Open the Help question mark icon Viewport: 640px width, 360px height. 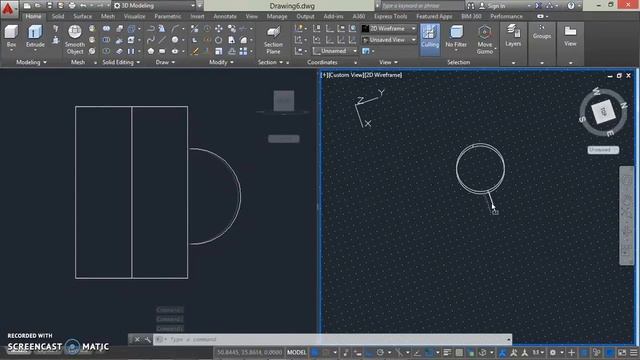(x=571, y=5)
